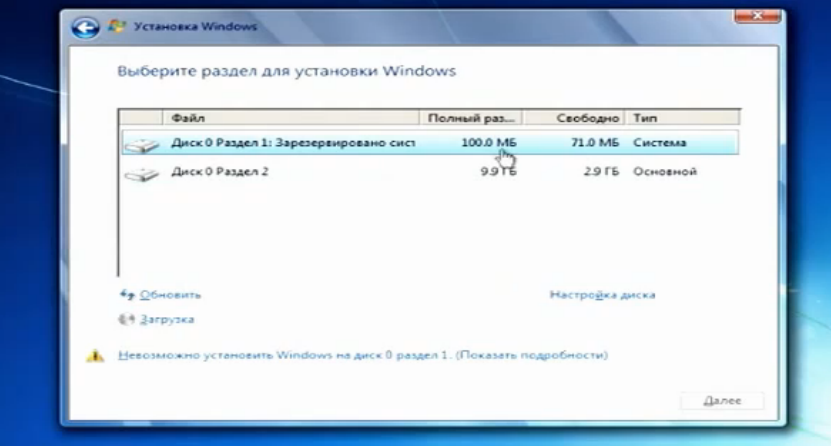This screenshot has height=446, width=831.
Task: Click the 71.0 МБ free space value
Action: pyautogui.click(x=595, y=142)
